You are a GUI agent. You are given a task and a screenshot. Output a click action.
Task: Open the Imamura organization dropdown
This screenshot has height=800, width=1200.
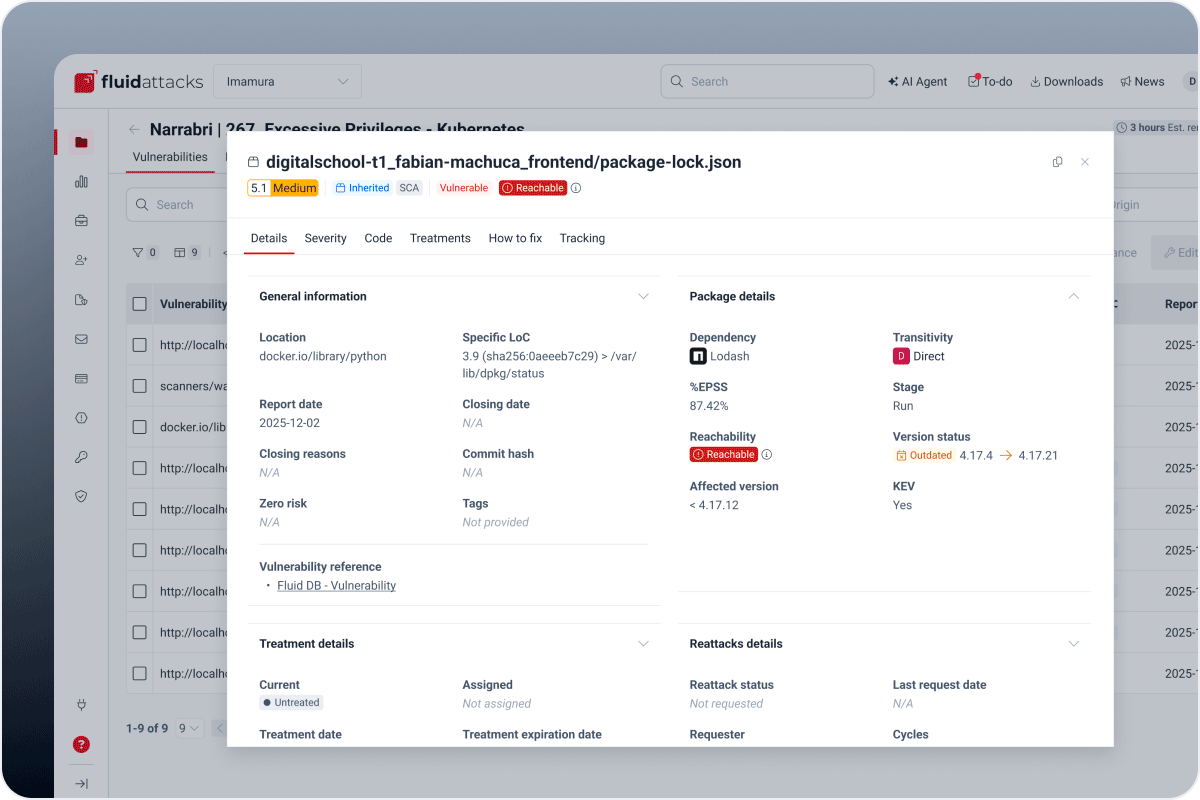coord(287,82)
